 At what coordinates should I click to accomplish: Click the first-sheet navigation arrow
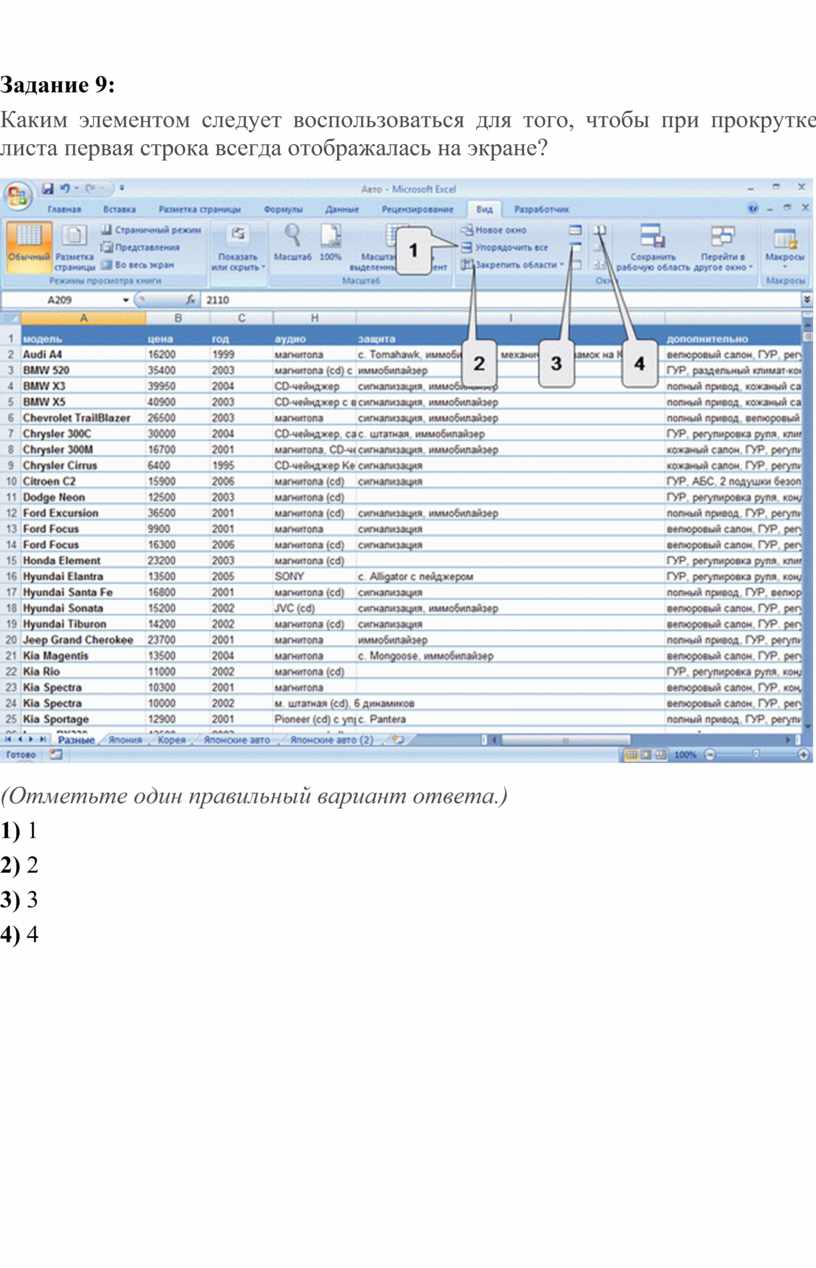tap(9, 740)
